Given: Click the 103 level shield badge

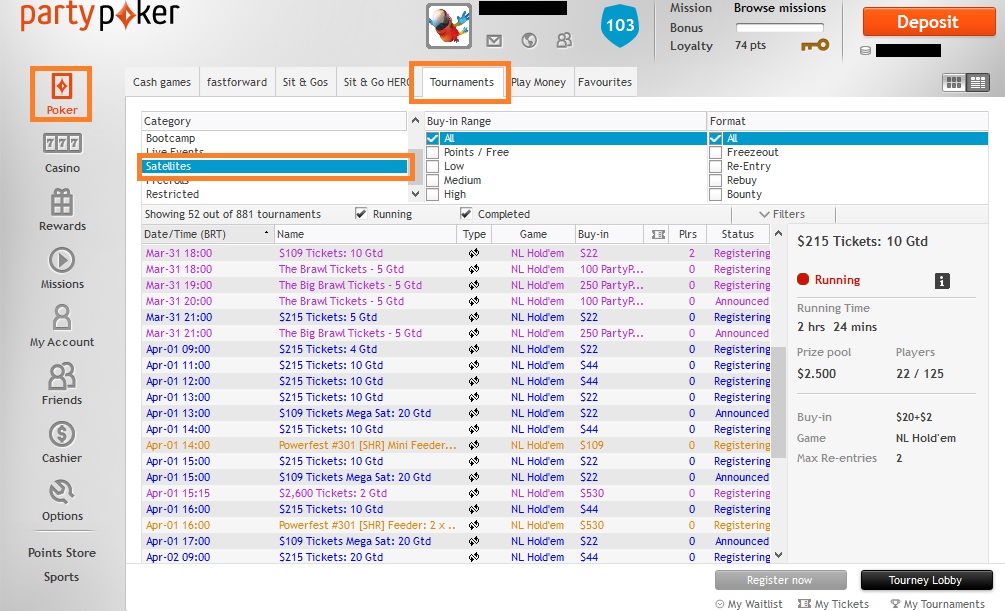Looking at the screenshot, I should click(620, 26).
